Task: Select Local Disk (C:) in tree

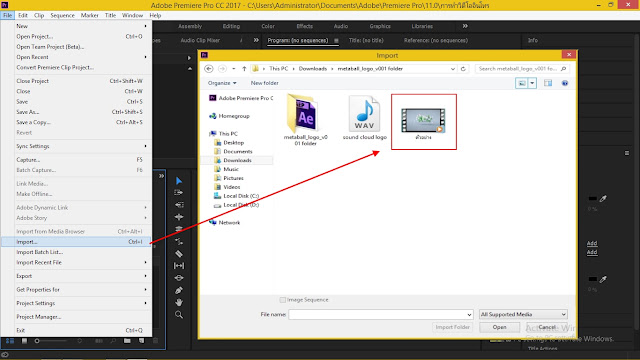Action: [241, 196]
